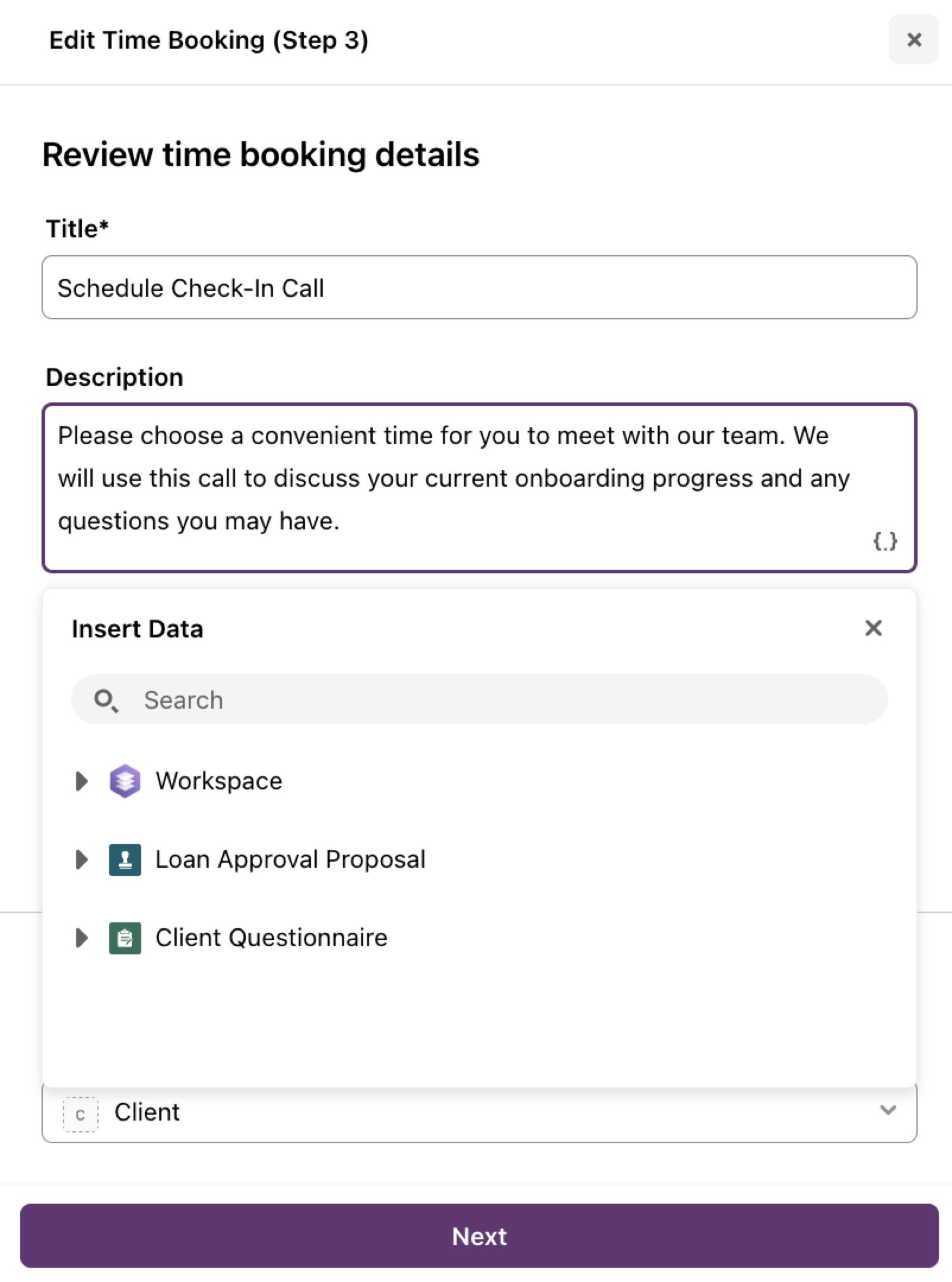Click the curly braces insert-data icon
Screen dimensions: 952x1282
click(885, 541)
